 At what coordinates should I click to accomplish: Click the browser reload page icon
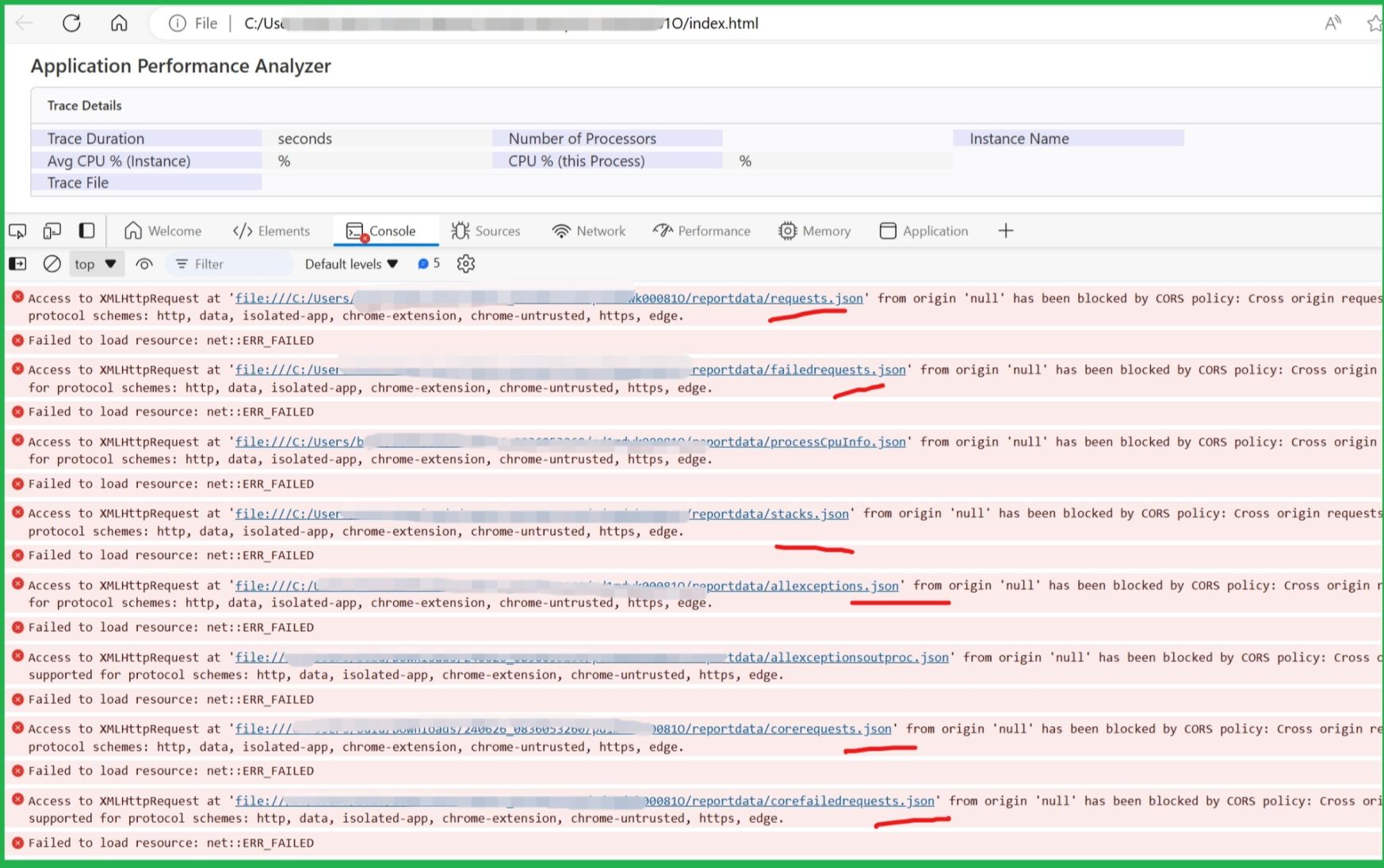(71, 23)
